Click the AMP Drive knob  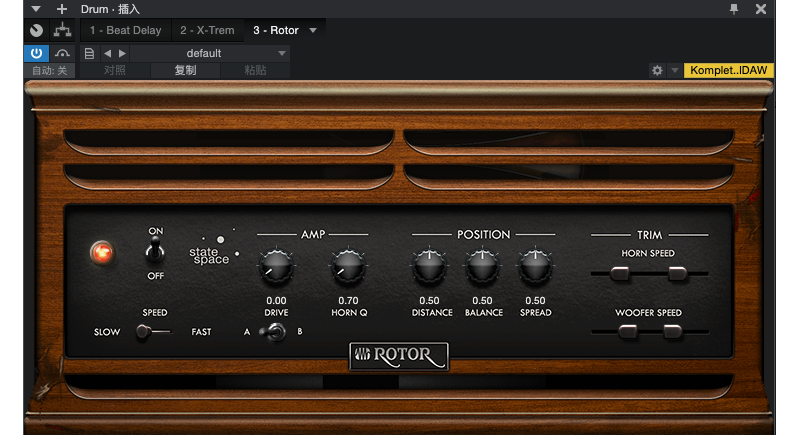(276, 267)
